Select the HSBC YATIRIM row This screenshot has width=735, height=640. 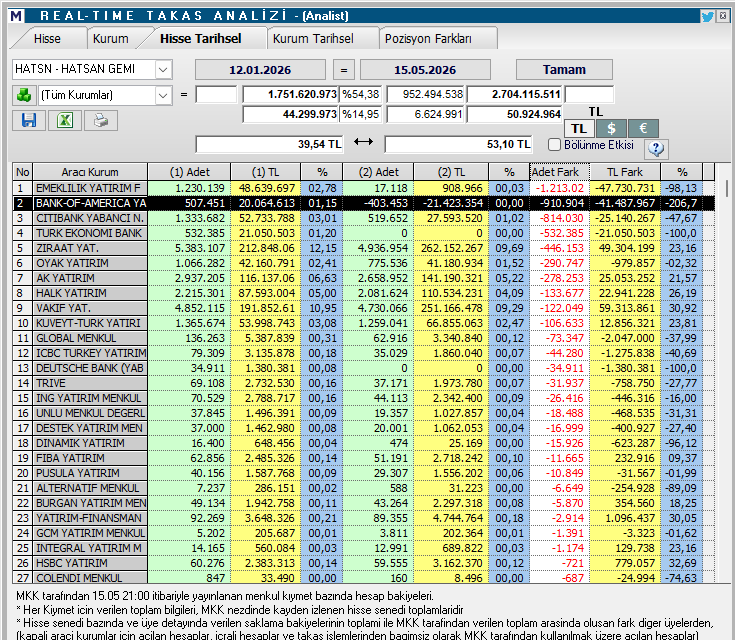(x=363, y=563)
